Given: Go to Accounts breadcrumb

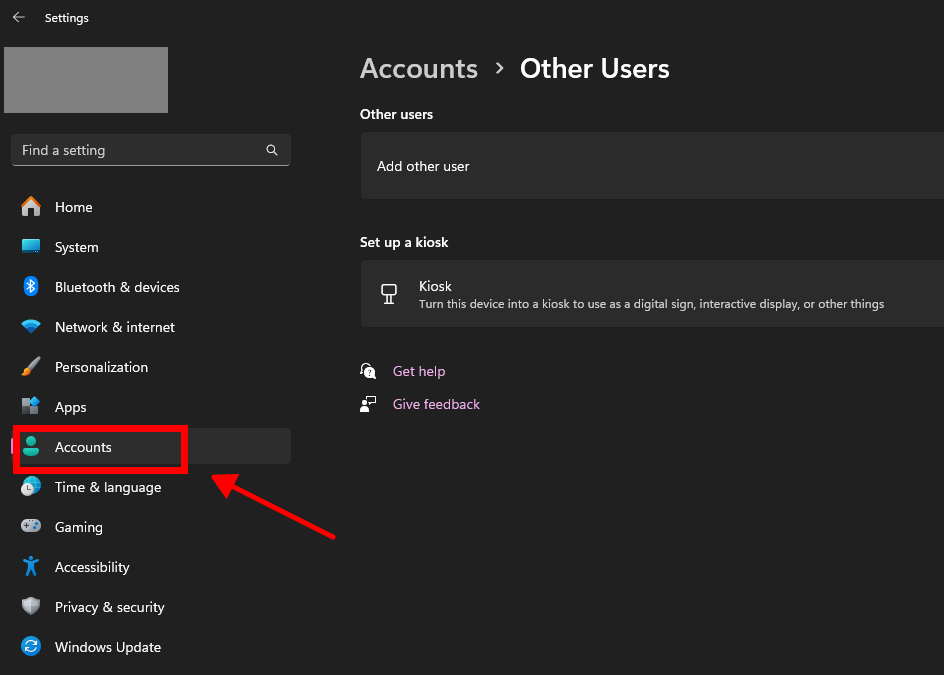Looking at the screenshot, I should (x=419, y=69).
